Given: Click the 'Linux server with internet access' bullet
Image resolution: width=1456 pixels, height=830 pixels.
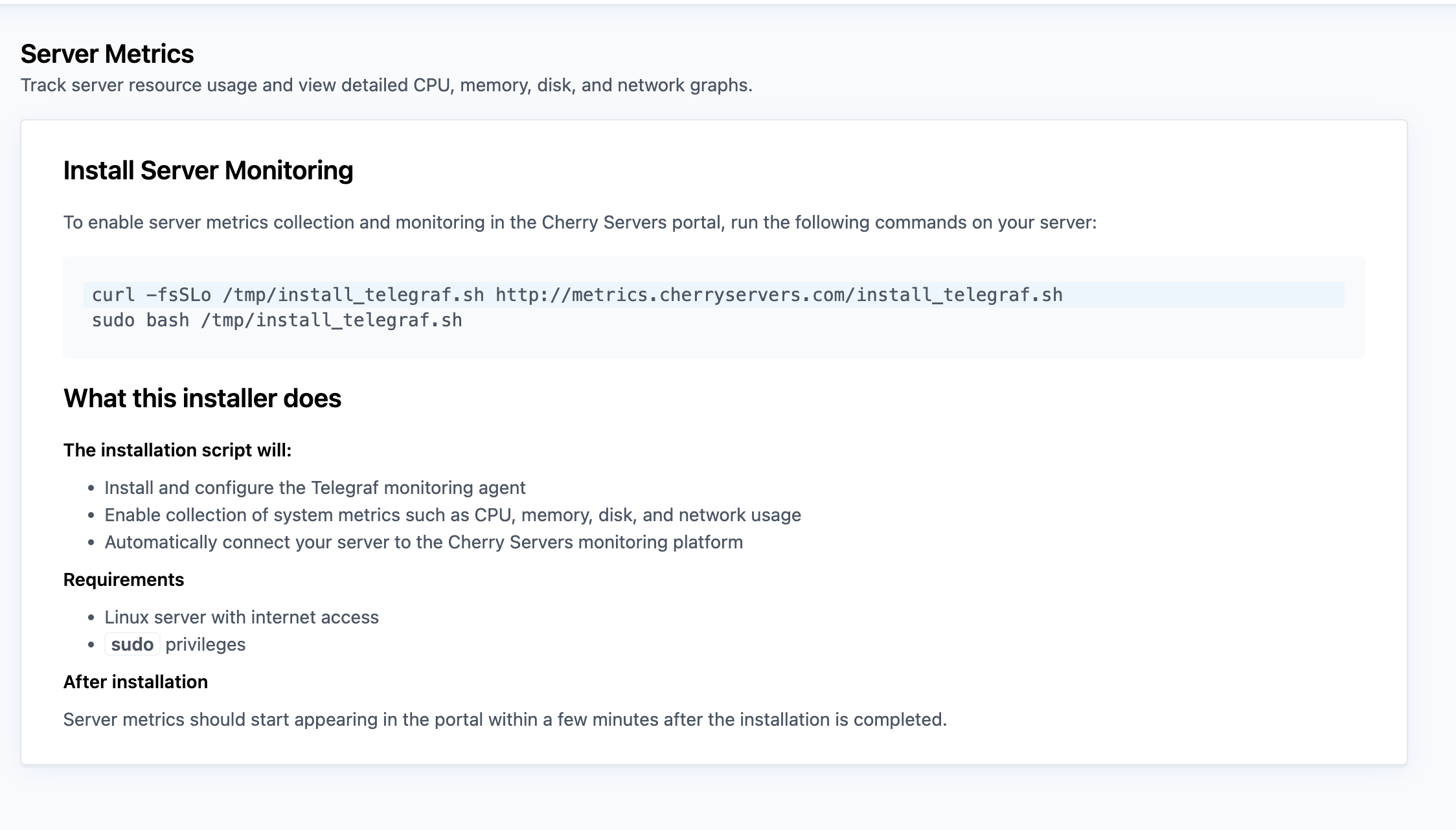Looking at the screenshot, I should [242, 617].
